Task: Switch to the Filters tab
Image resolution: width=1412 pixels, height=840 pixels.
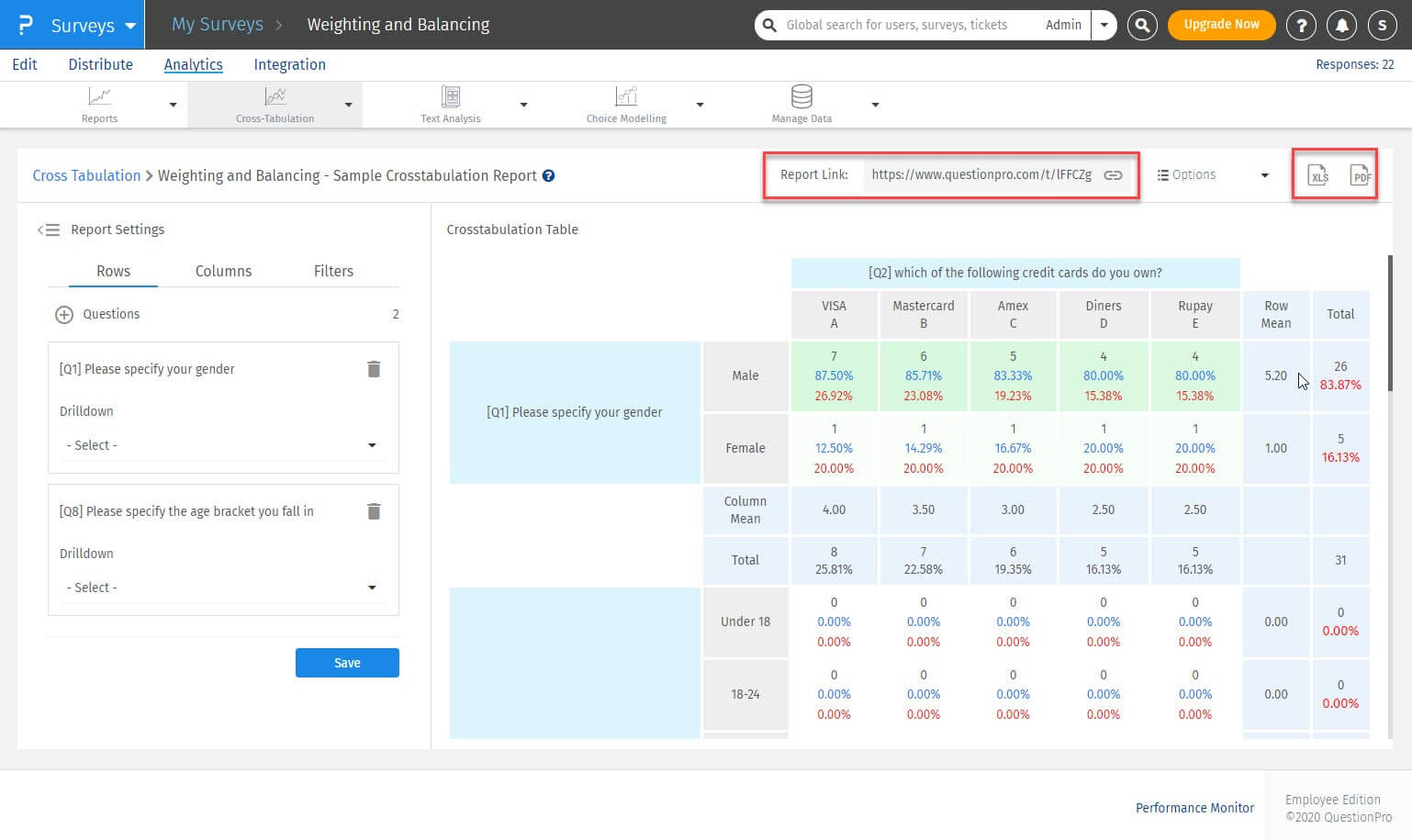Action: tap(333, 271)
